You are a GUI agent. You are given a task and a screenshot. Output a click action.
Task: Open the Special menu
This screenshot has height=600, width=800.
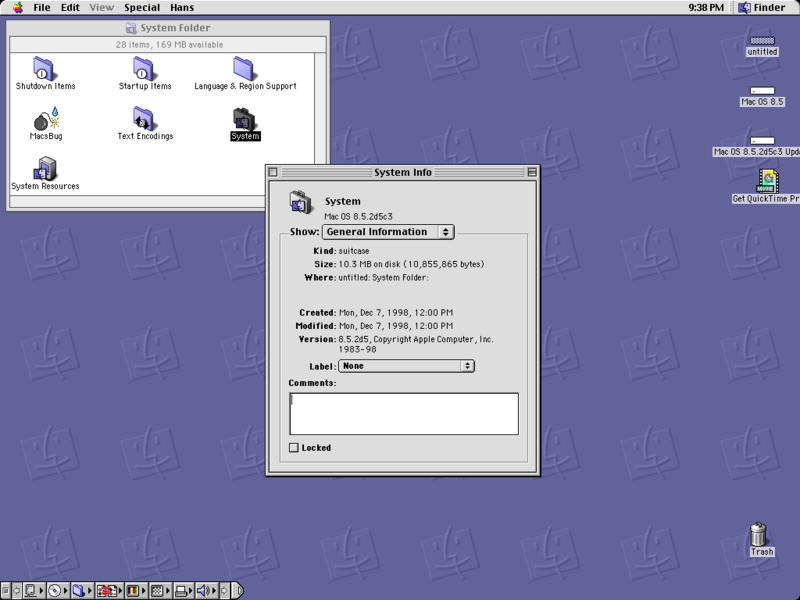pos(141,7)
